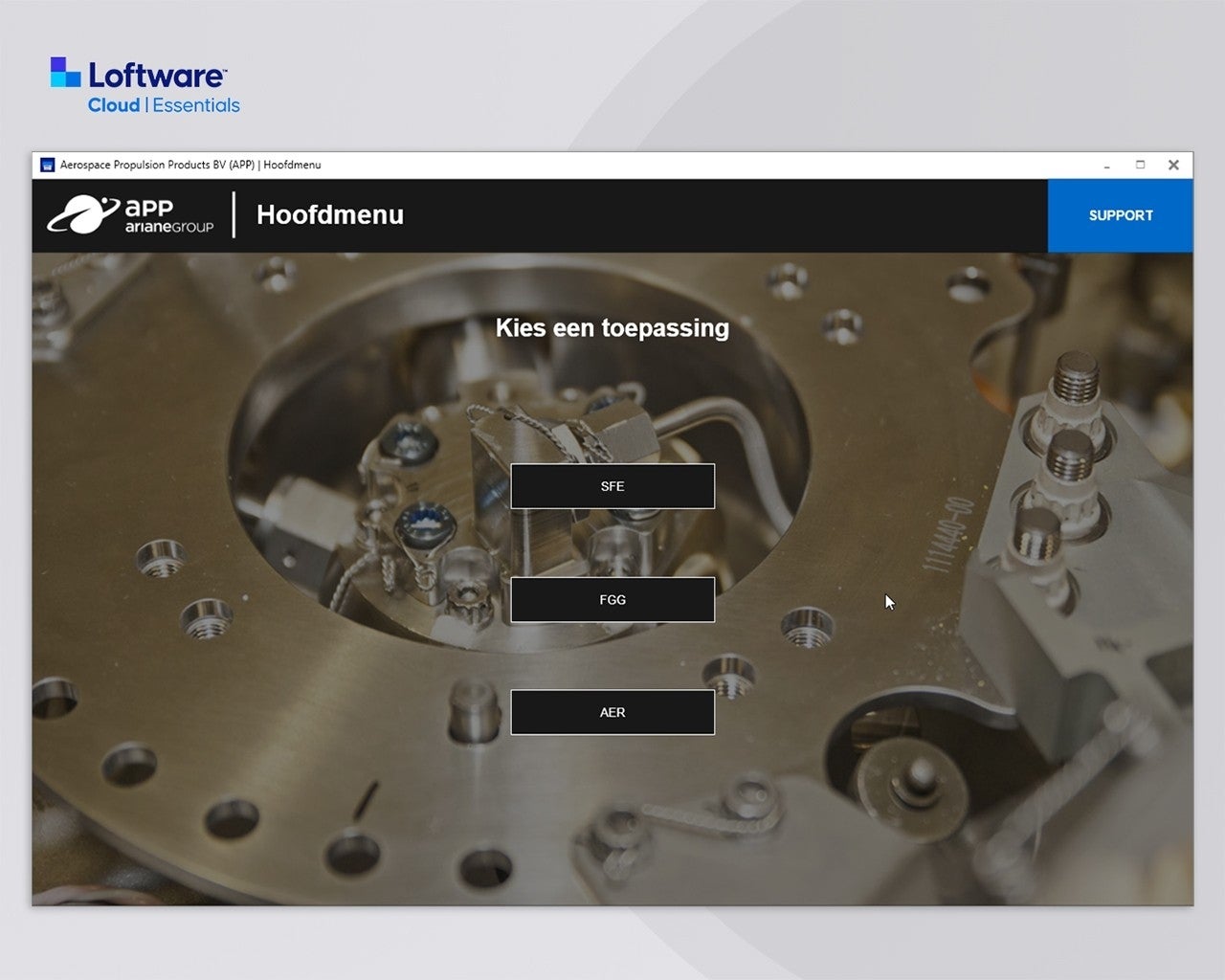Open the SUPPORT page
This screenshot has width=1225, height=980.
point(1120,215)
